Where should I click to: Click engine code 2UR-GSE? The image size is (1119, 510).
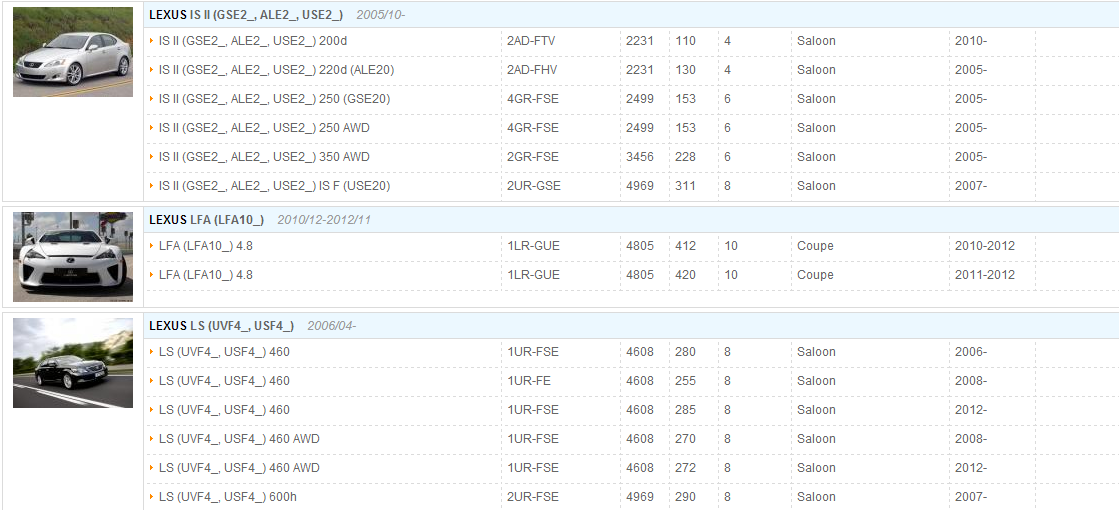[x=534, y=186]
